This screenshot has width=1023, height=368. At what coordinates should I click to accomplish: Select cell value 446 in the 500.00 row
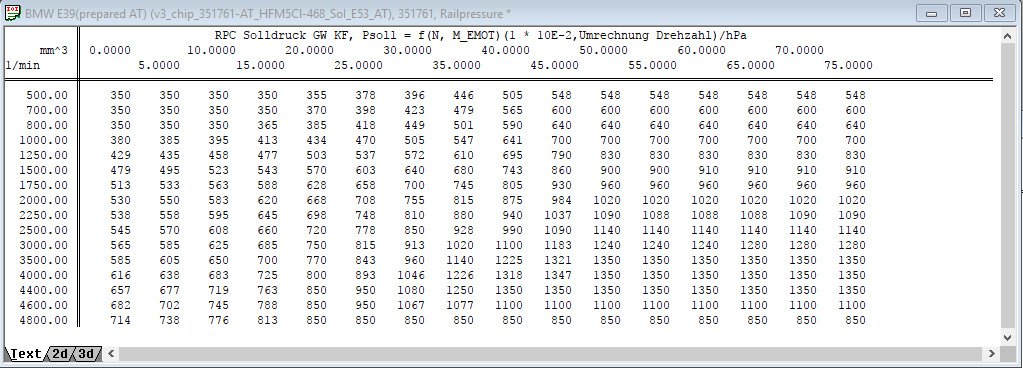click(x=463, y=95)
